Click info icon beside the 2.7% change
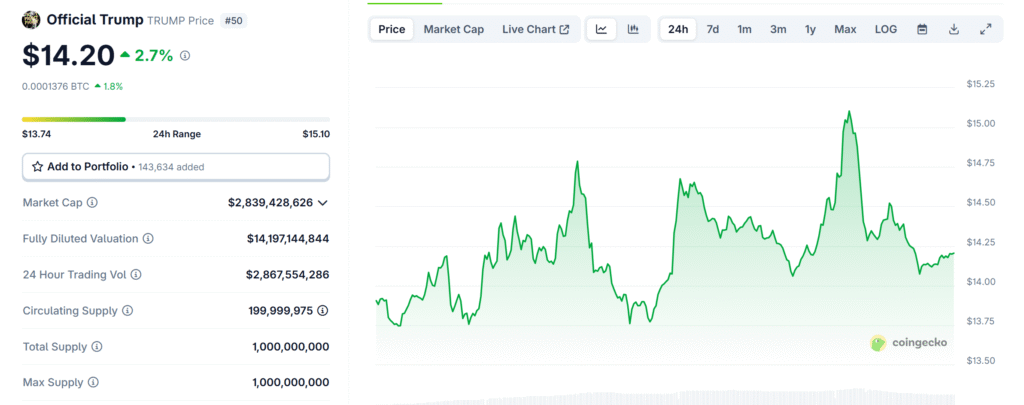Image resolution: width=1024 pixels, height=405 pixels. pos(185,56)
